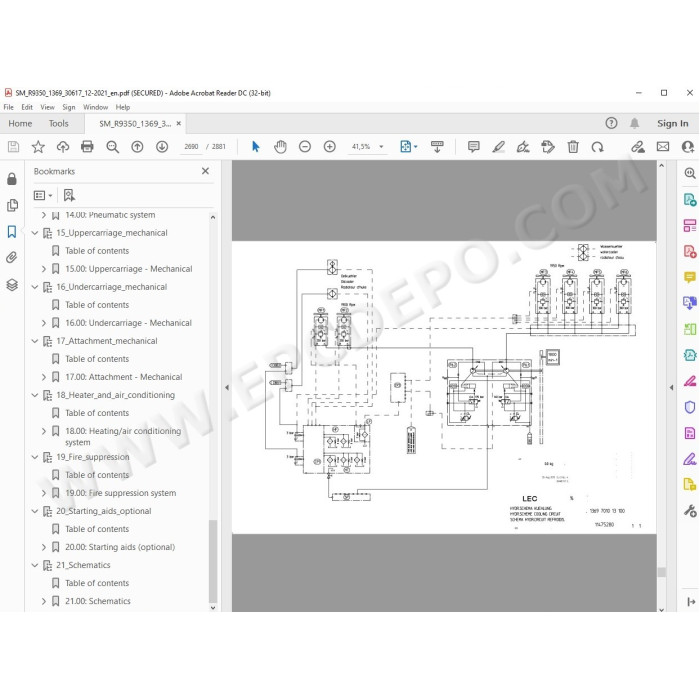Screen dimensions: 700x700
Task: Switch to the Home tab
Action: [x=20, y=123]
